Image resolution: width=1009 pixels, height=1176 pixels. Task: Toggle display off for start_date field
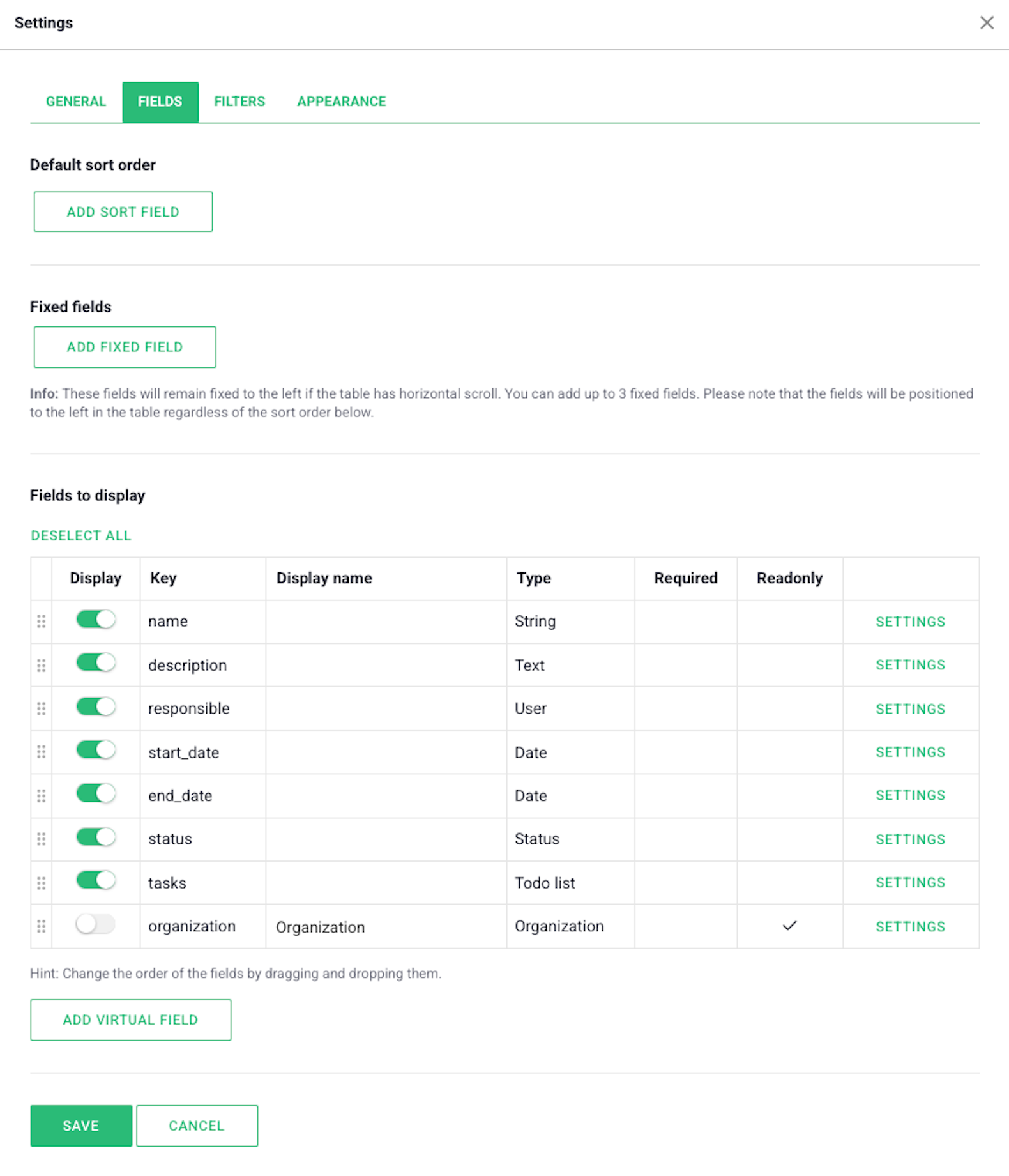tap(96, 750)
